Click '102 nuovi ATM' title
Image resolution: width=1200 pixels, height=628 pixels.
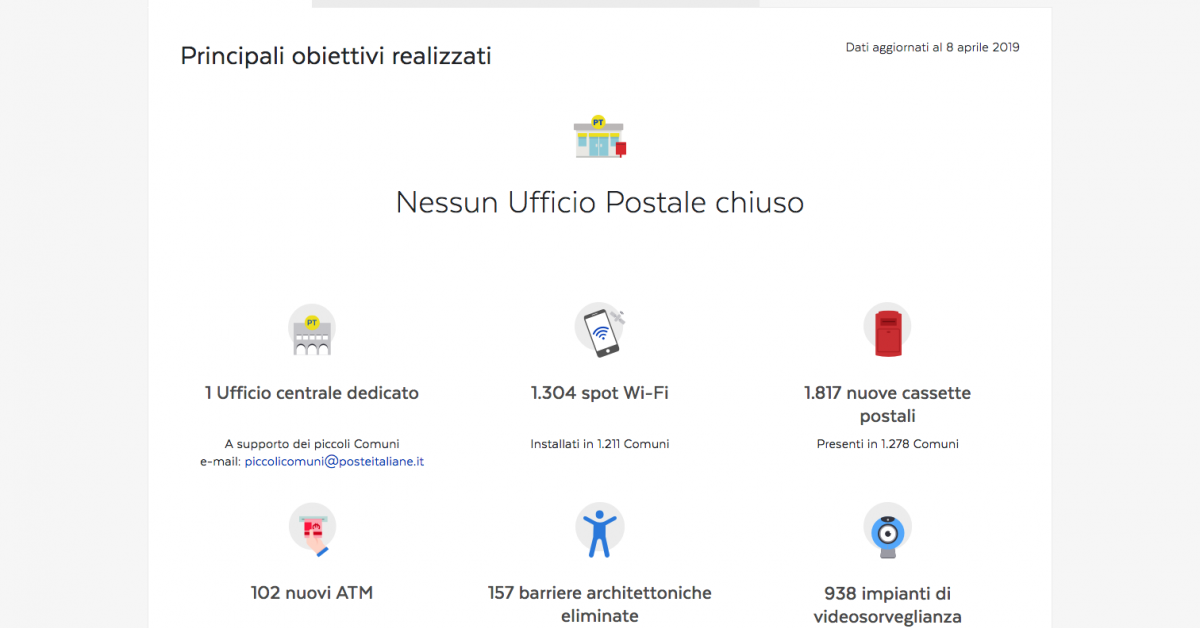click(312, 593)
